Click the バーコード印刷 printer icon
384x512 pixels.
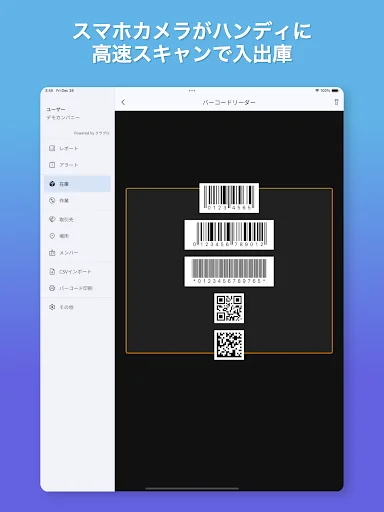point(52,288)
